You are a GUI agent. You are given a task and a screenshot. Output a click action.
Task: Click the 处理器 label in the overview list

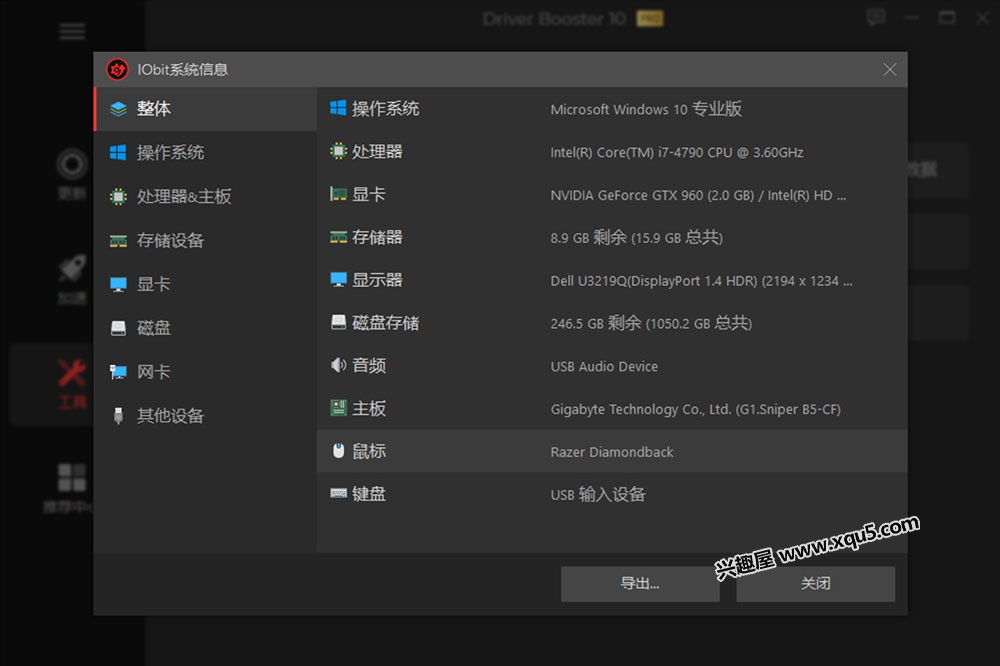click(x=377, y=151)
